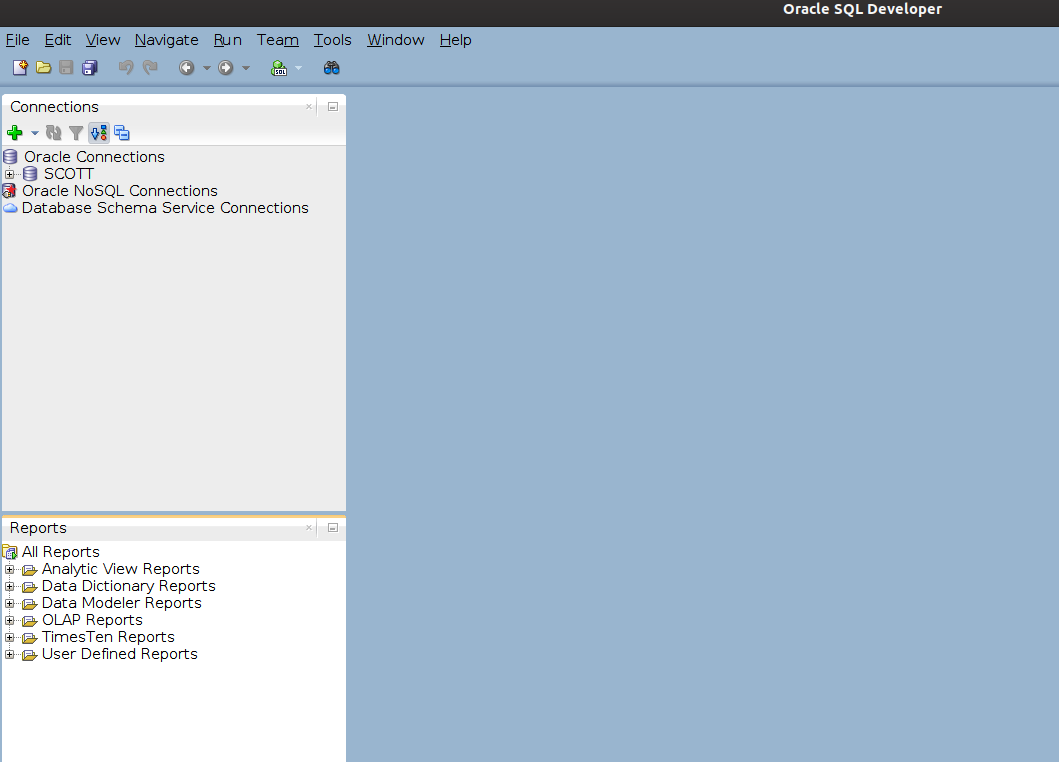
Task: Click the green plus New Connection icon
Action: [x=15, y=133]
